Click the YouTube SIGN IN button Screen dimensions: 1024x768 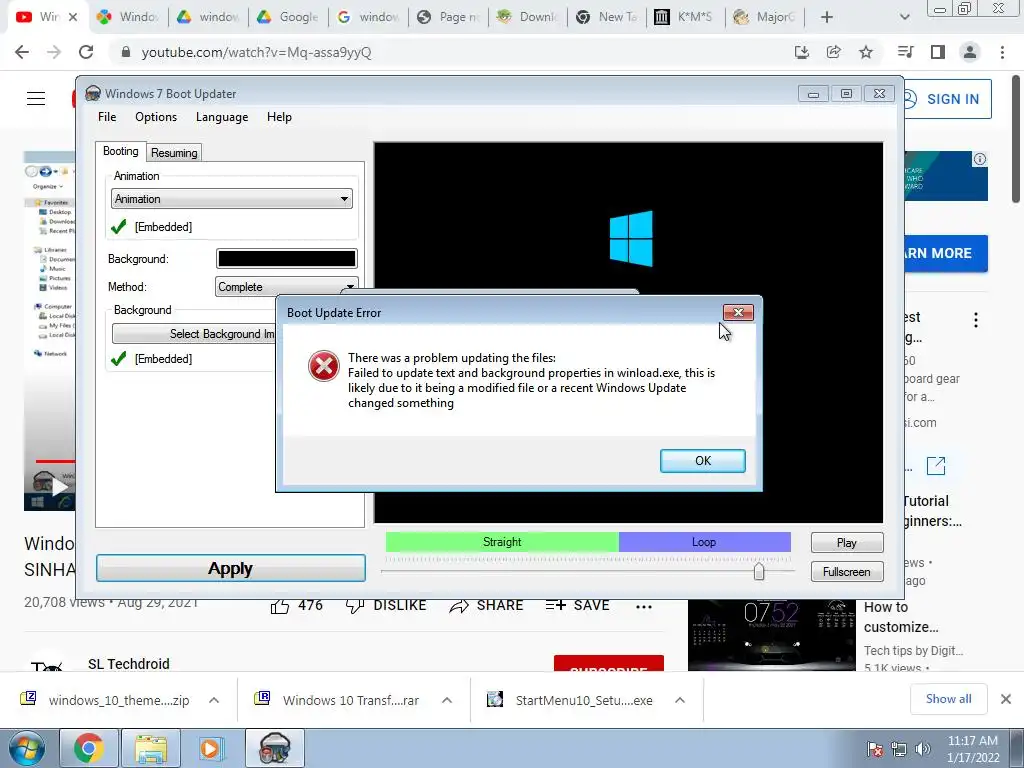946,99
